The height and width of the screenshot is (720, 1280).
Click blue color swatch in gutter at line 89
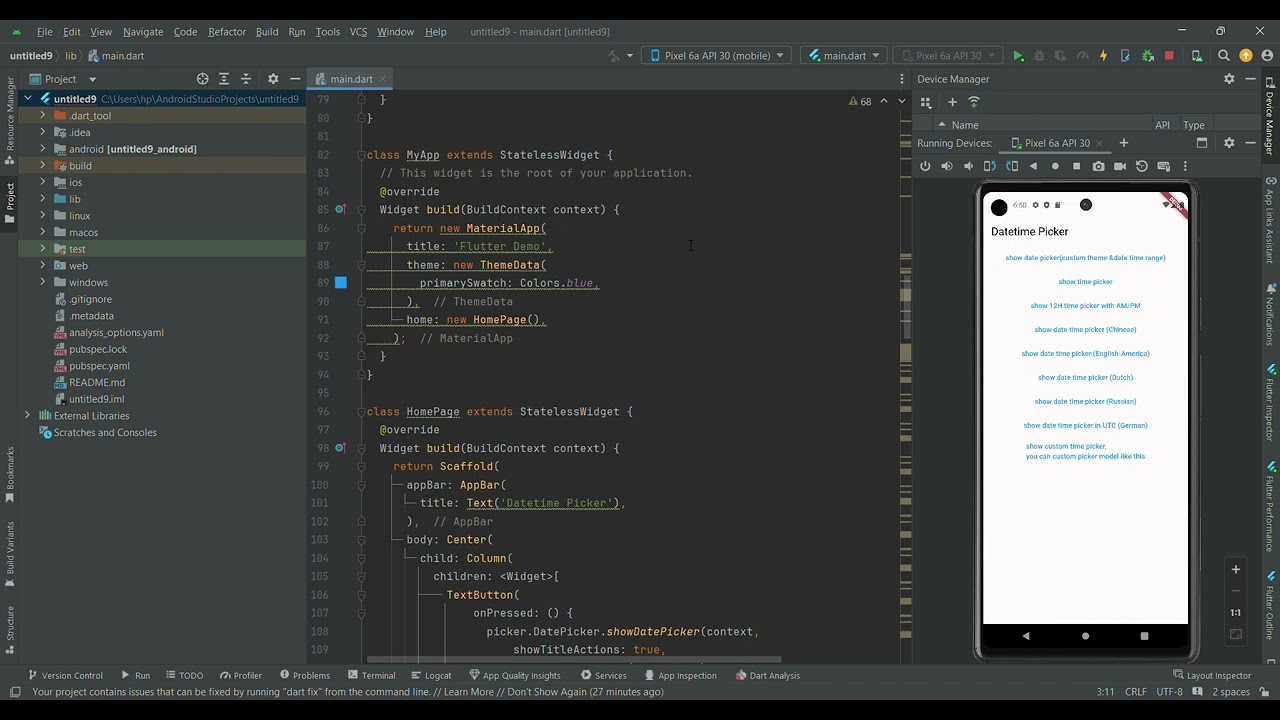(x=340, y=283)
